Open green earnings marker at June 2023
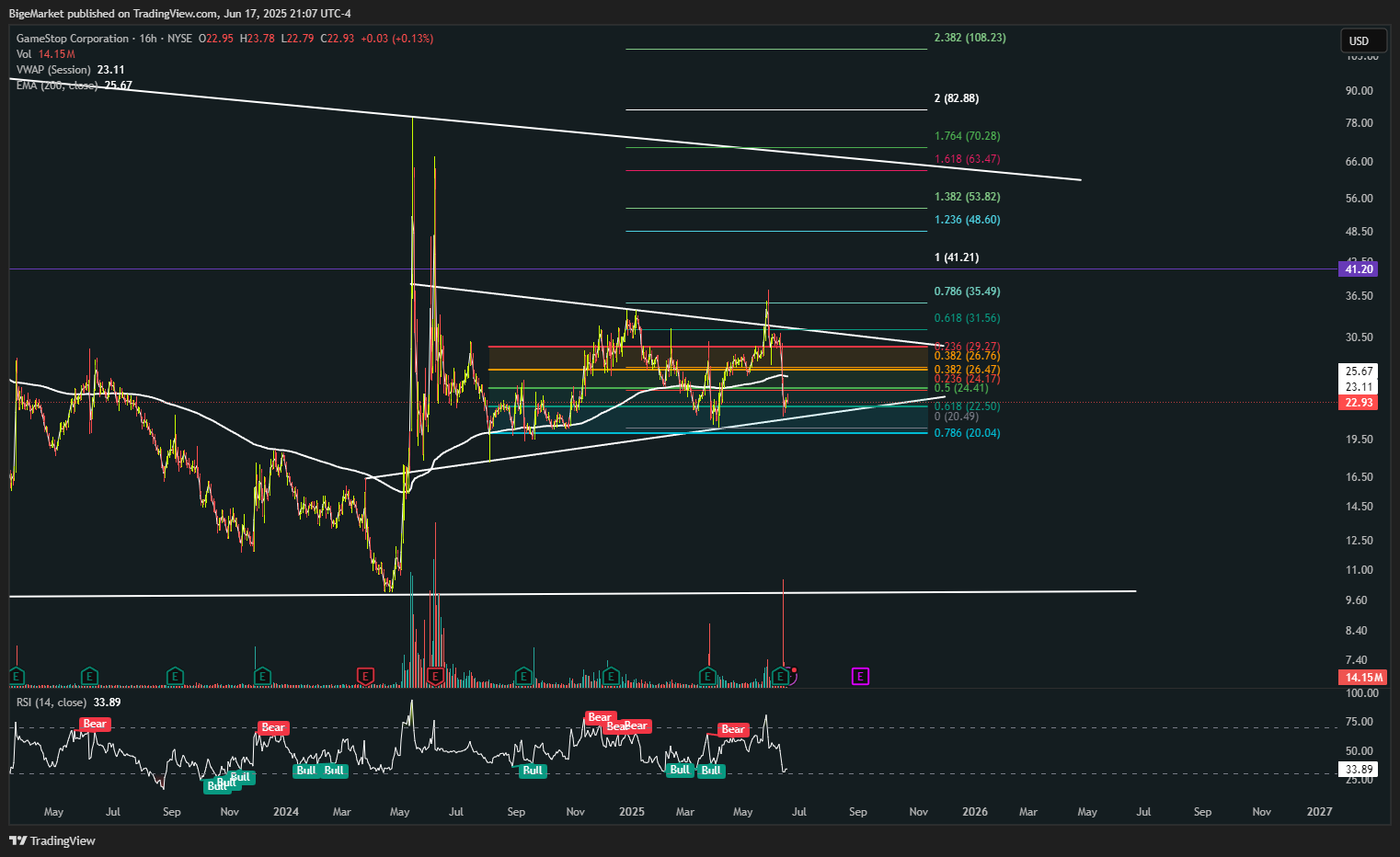Screen dimensions: 1400x857 [x=89, y=677]
